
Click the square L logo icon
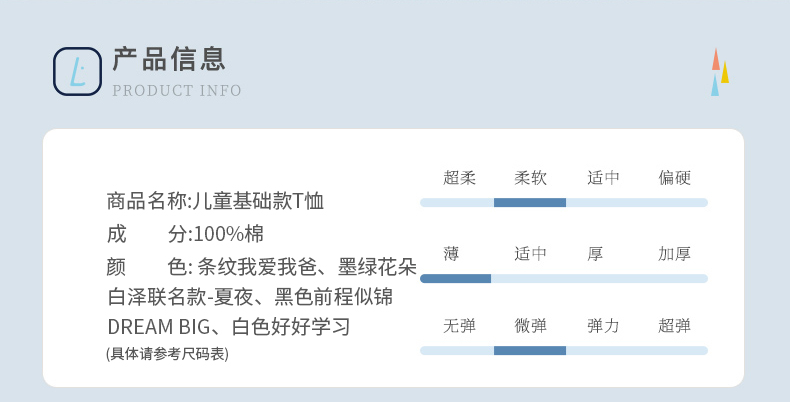point(77,72)
